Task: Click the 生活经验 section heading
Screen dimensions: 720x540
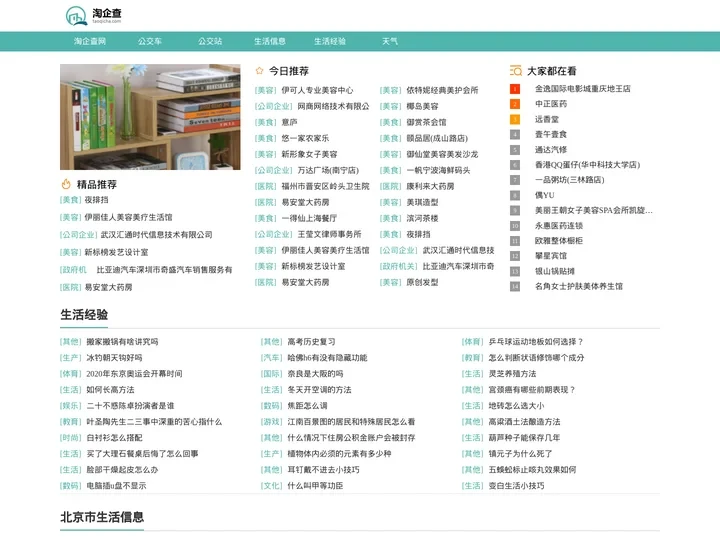Action: tap(84, 315)
